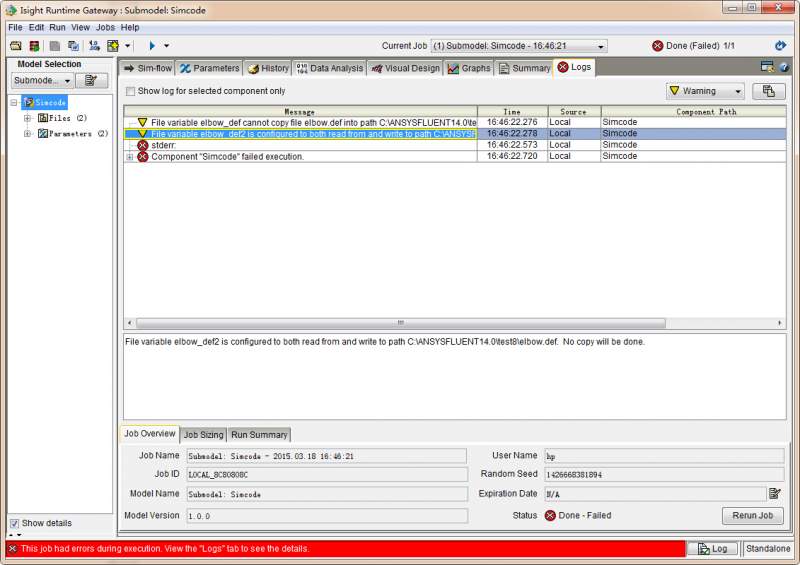The image size is (800, 565).
Task: Expand the Component Simcode failed execution row
Action: 130,157
